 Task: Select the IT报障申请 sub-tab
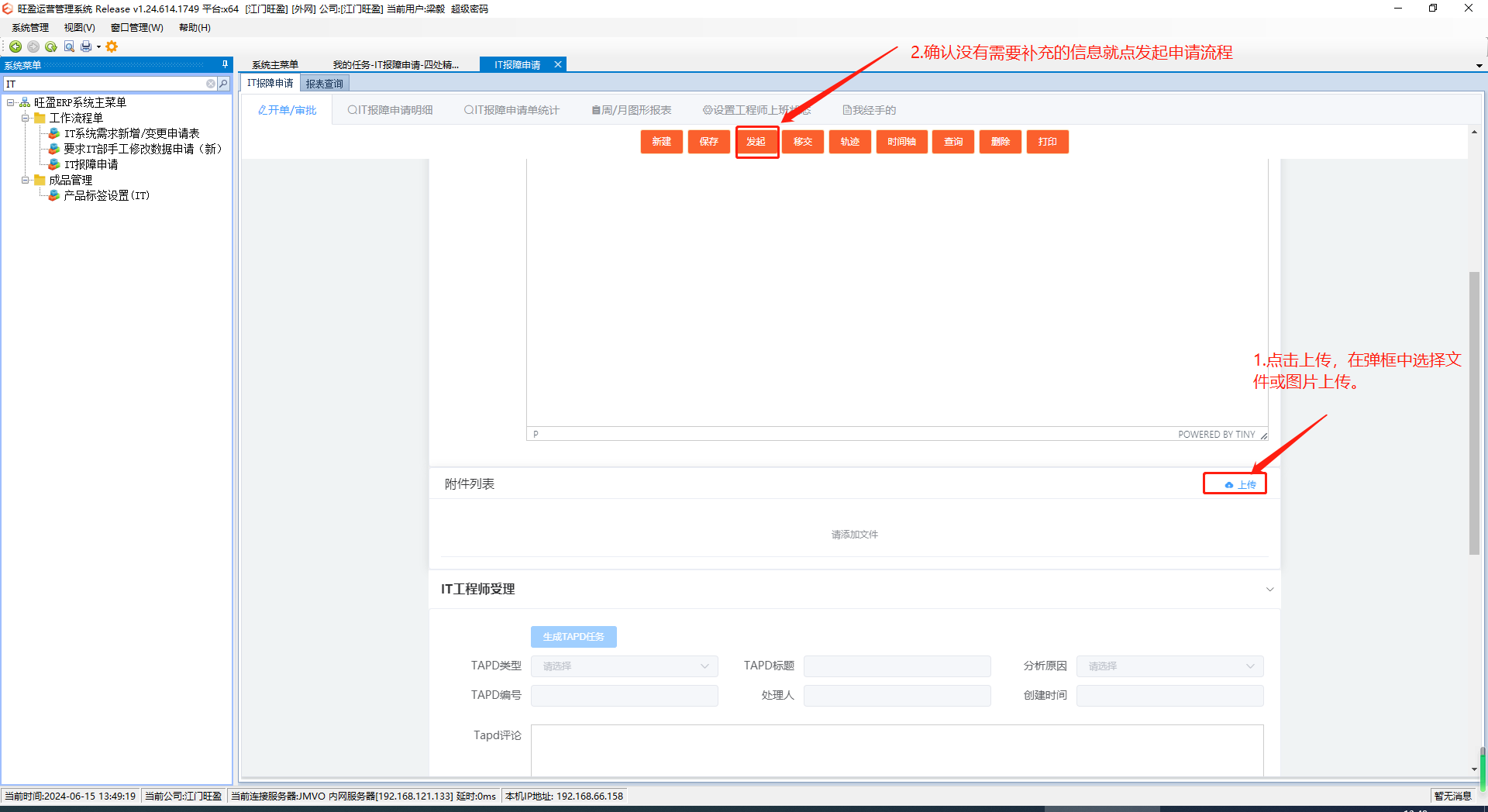click(x=270, y=83)
